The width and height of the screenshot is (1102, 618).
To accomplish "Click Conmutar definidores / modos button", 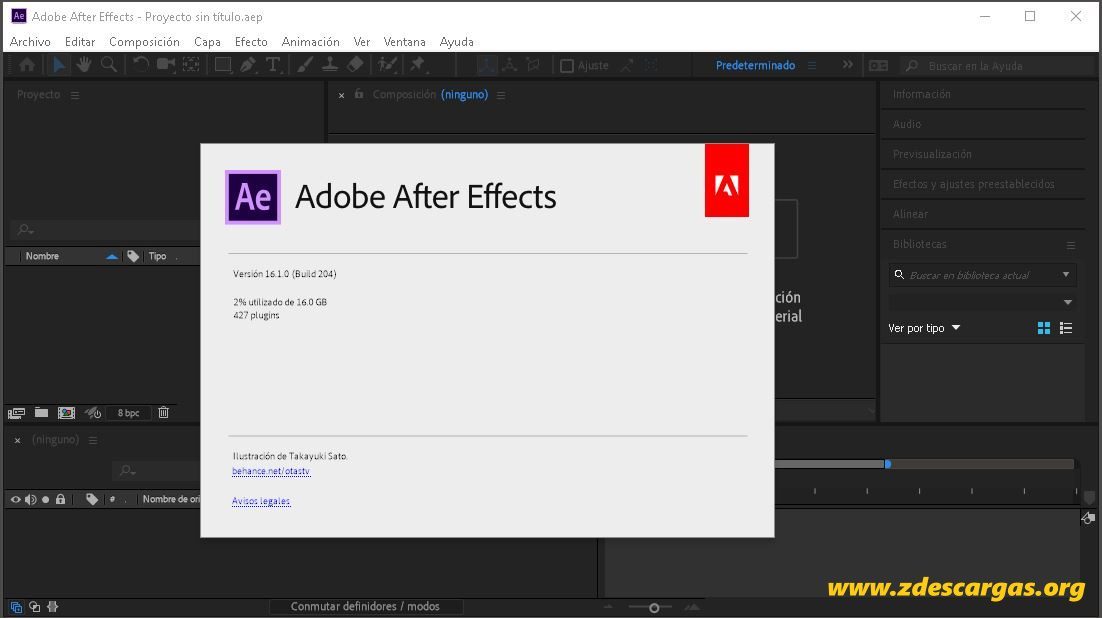I will coord(365,606).
